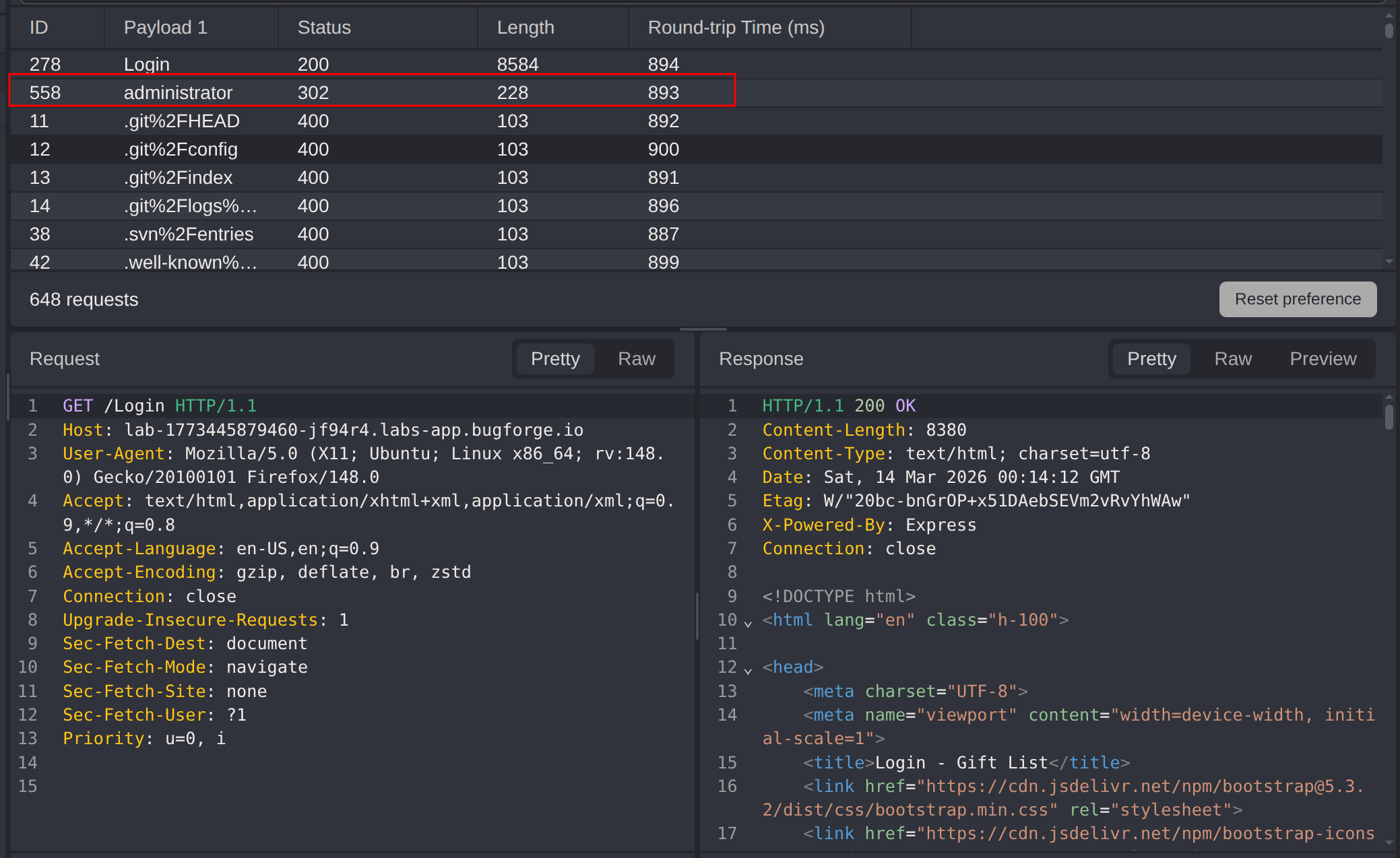Collapse the html tag fold arrow
Viewport: 1400px width, 858px height.
point(748,622)
